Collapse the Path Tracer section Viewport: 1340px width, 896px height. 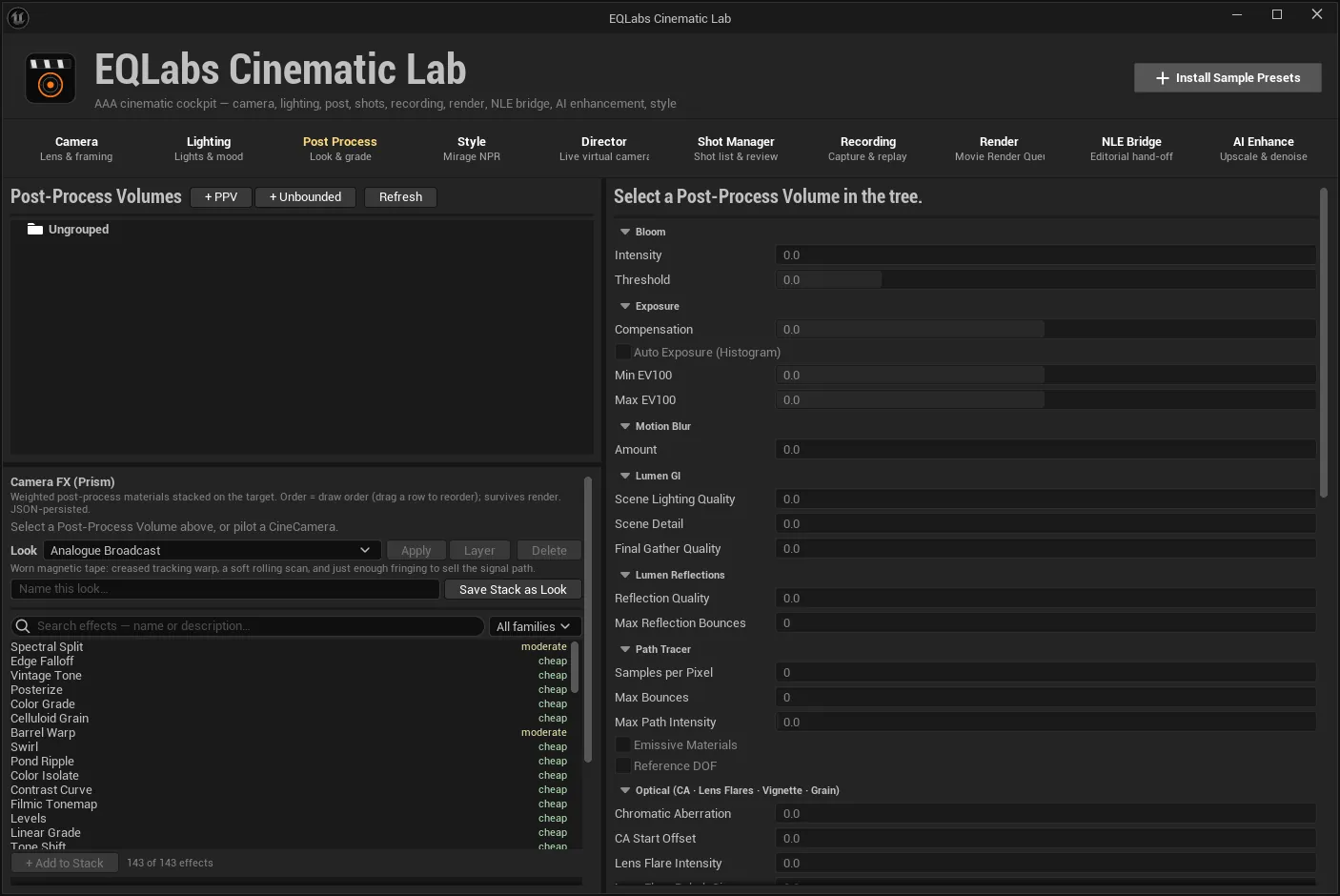pos(625,649)
